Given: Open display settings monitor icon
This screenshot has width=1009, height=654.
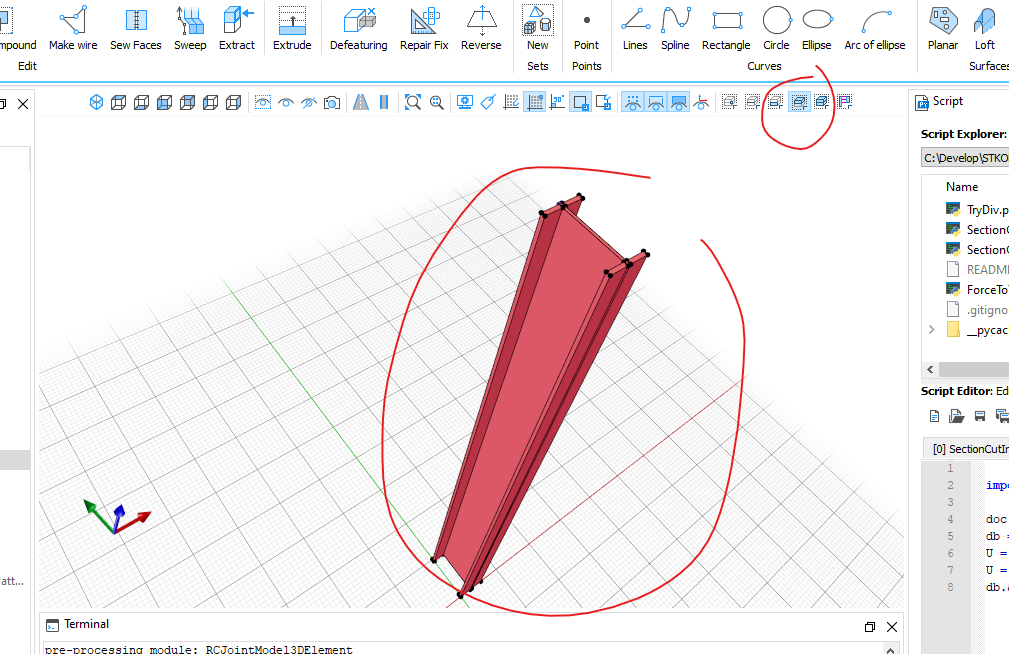Looking at the screenshot, I should click(465, 102).
